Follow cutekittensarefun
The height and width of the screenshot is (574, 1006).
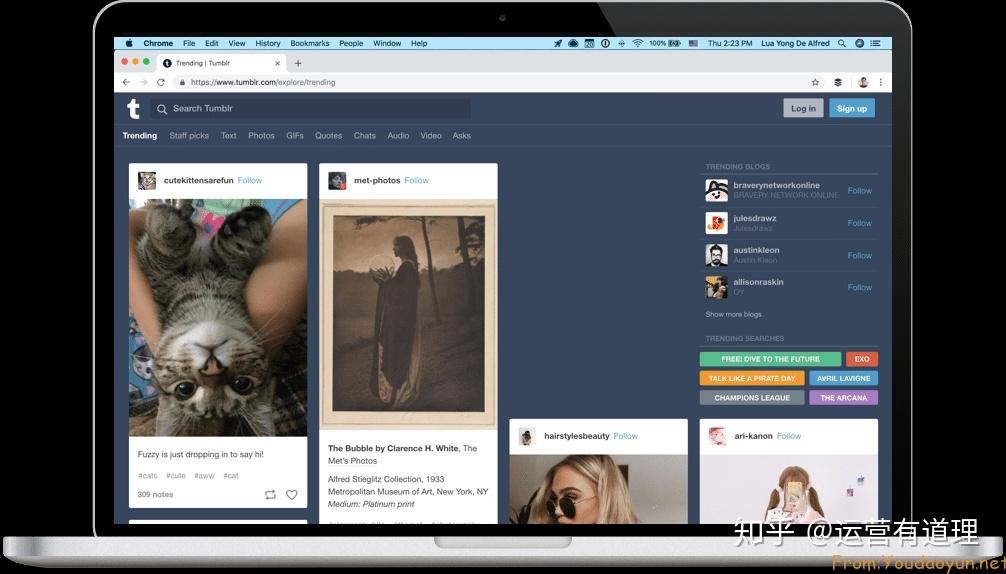coord(250,180)
